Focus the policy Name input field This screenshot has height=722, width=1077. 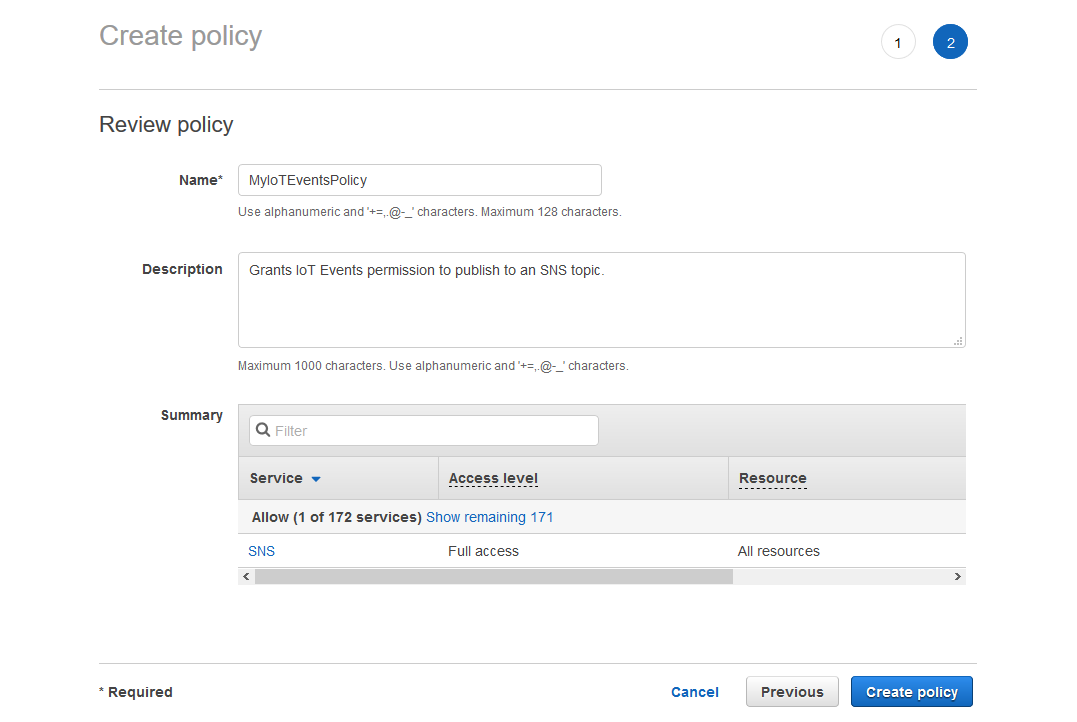pyautogui.click(x=420, y=180)
